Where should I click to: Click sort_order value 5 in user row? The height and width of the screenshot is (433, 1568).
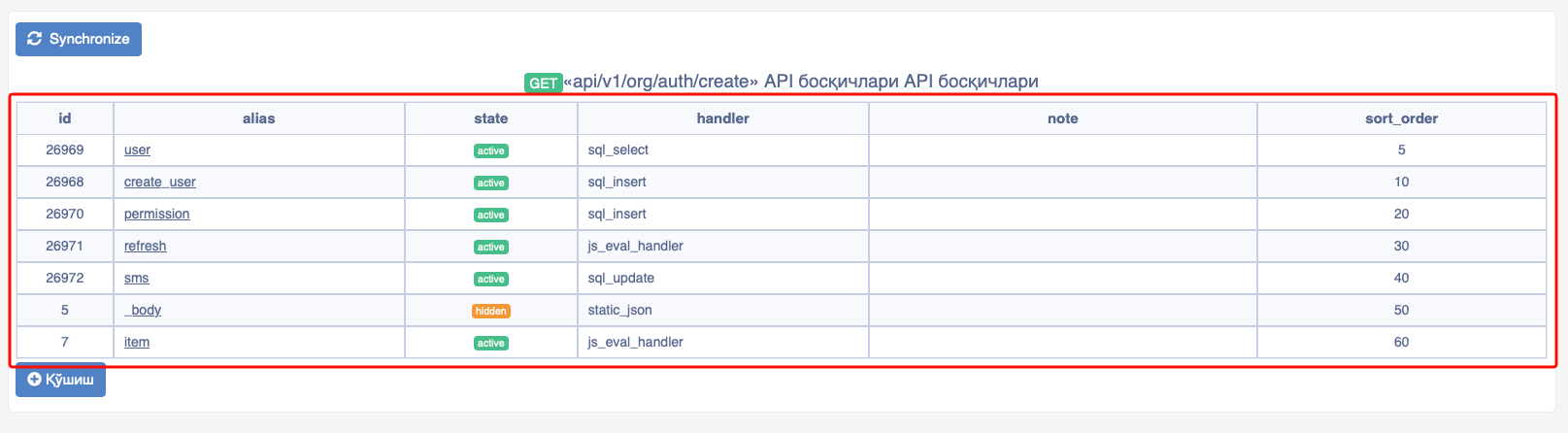(1402, 150)
